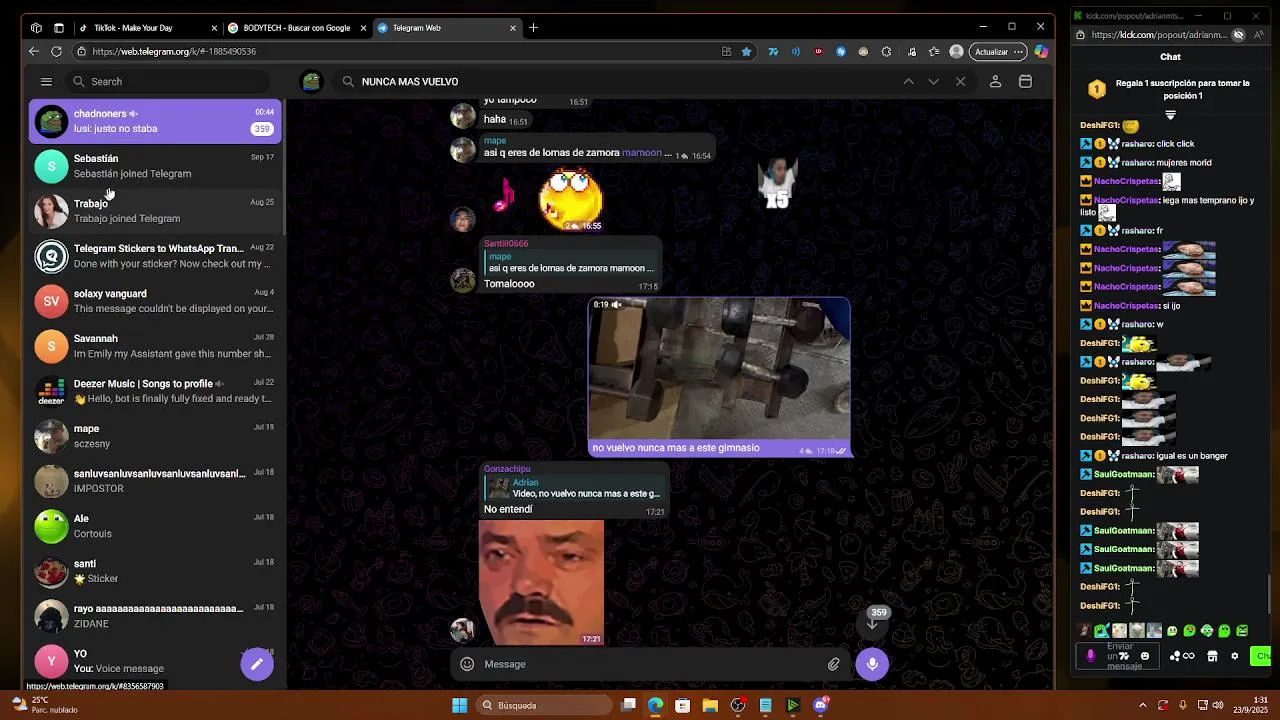Image resolution: width=1280 pixels, height=720 pixels.
Task: Go to next search result arrow
Action: coord(933,82)
